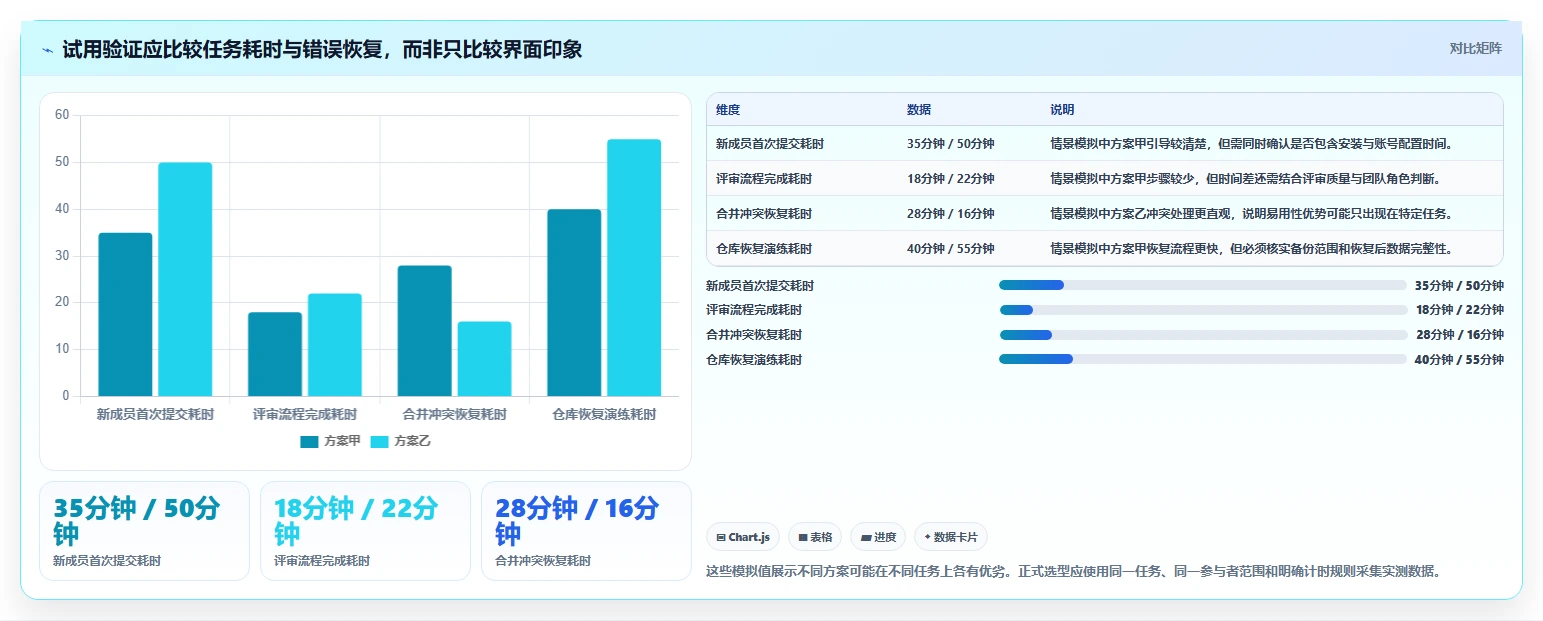1543x621 pixels.
Task: Click the 维度 column header
Action: point(728,109)
